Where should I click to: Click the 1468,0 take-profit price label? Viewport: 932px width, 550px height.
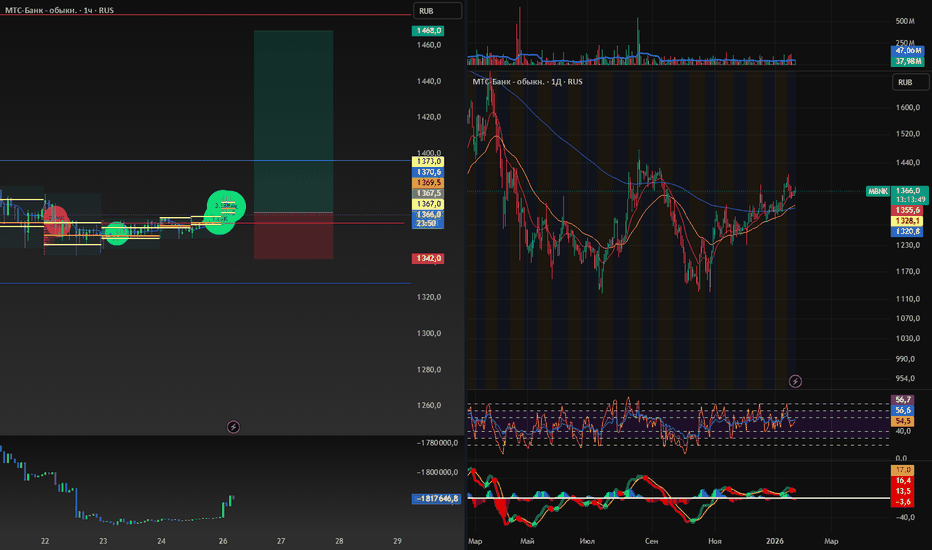(428, 31)
